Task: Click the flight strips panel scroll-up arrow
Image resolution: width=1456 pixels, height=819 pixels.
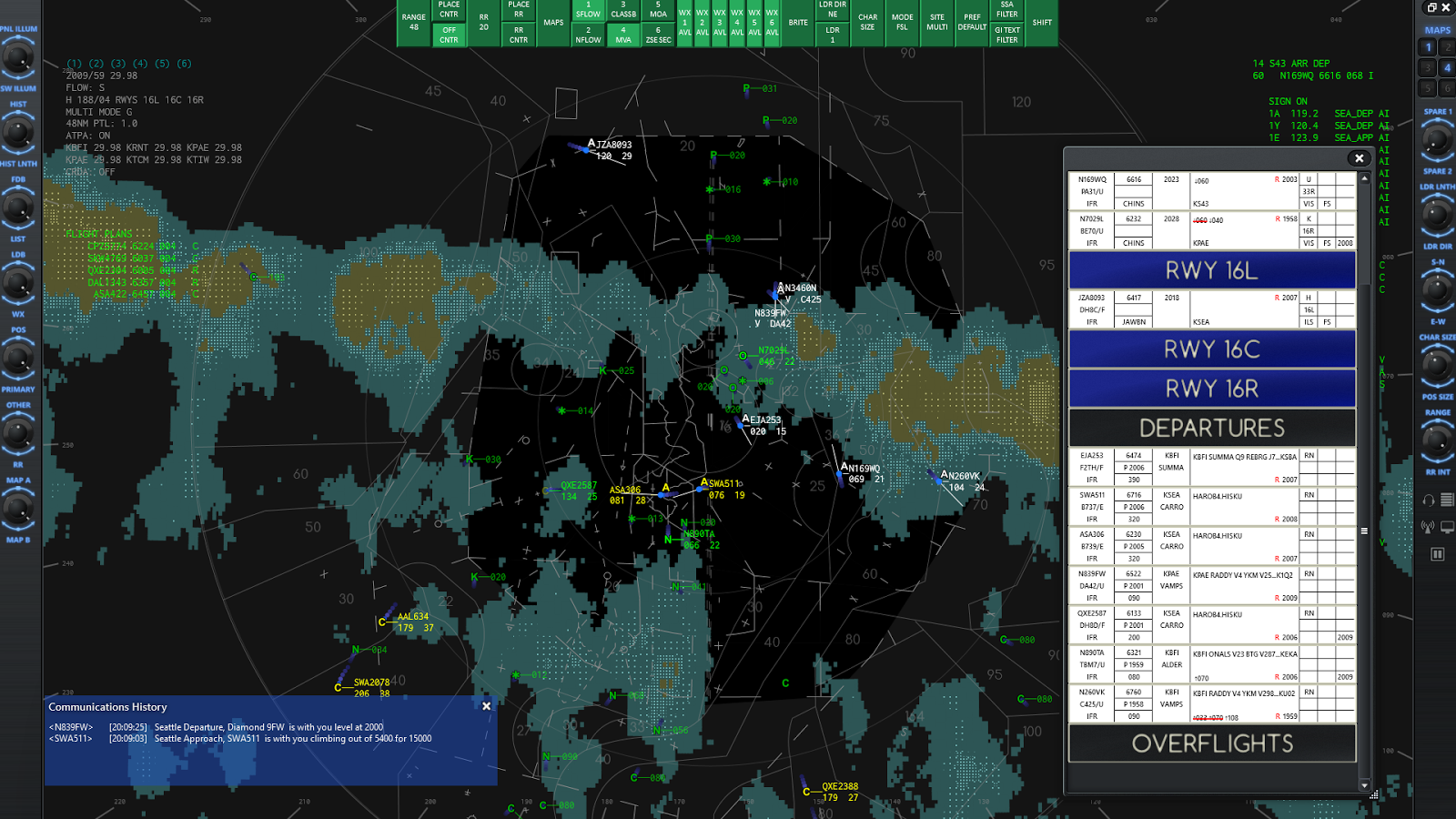Action: [1364, 178]
